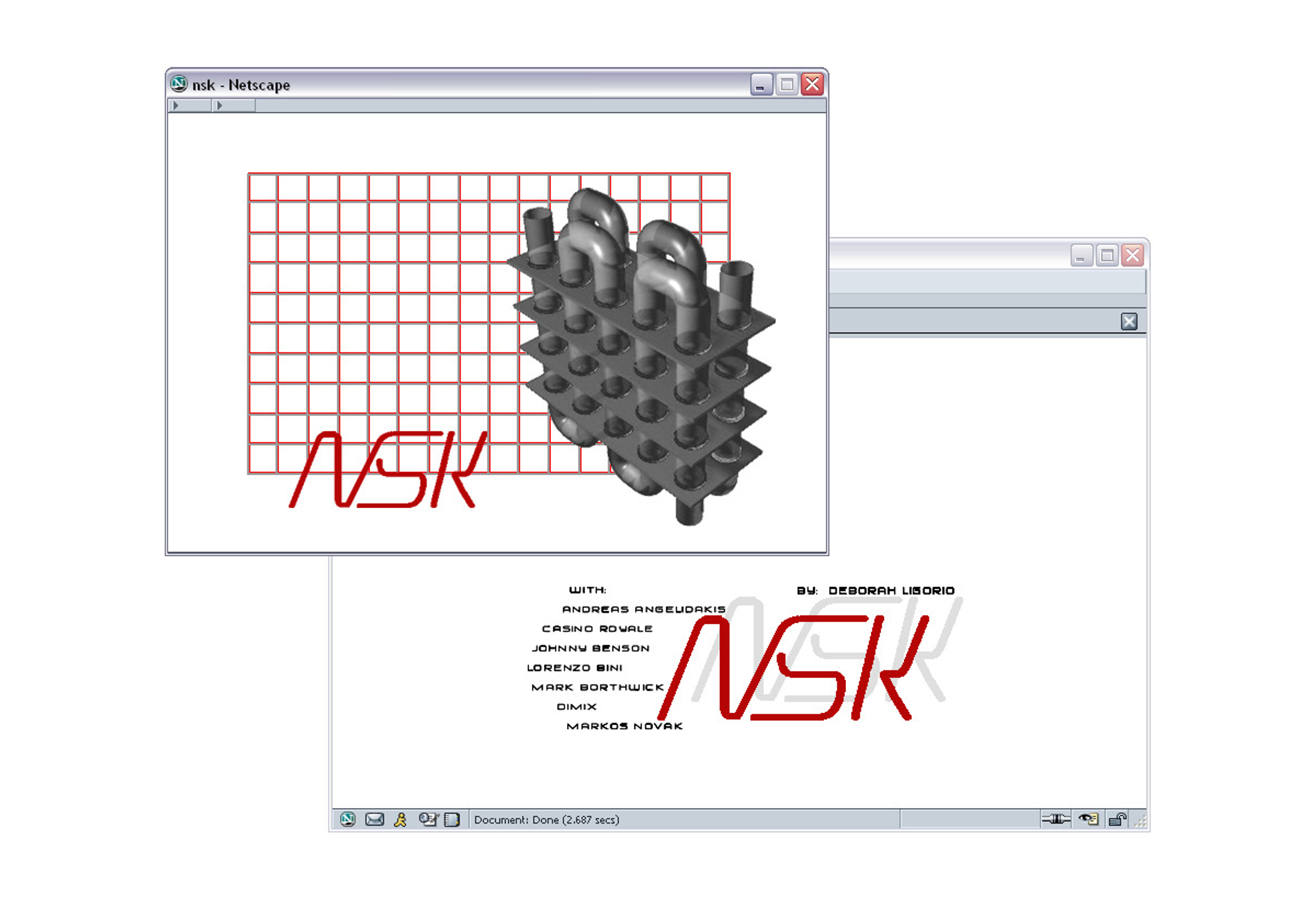Open Mail via the envelope icon
The height and width of the screenshot is (899, 1316).
(375, 819)
